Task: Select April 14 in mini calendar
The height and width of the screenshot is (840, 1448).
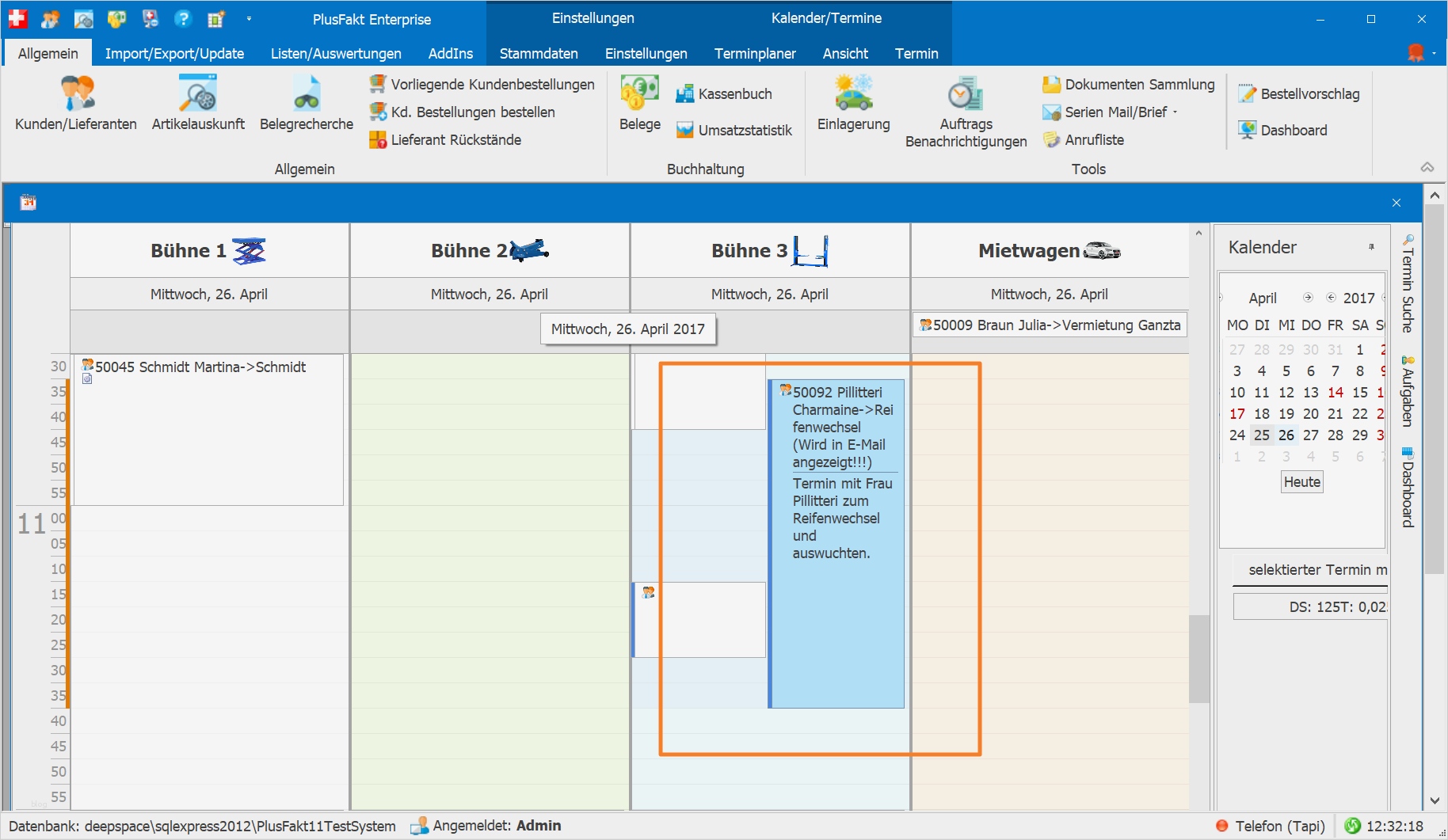Action: (x=1336, y=392)
